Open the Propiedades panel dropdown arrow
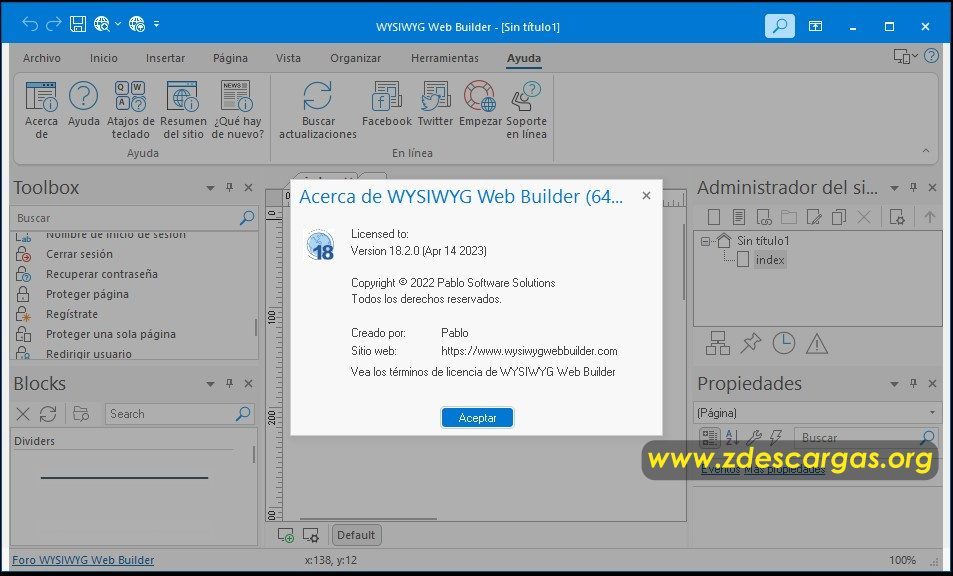This screenshot has height=576, width=953. click(894, 385)
